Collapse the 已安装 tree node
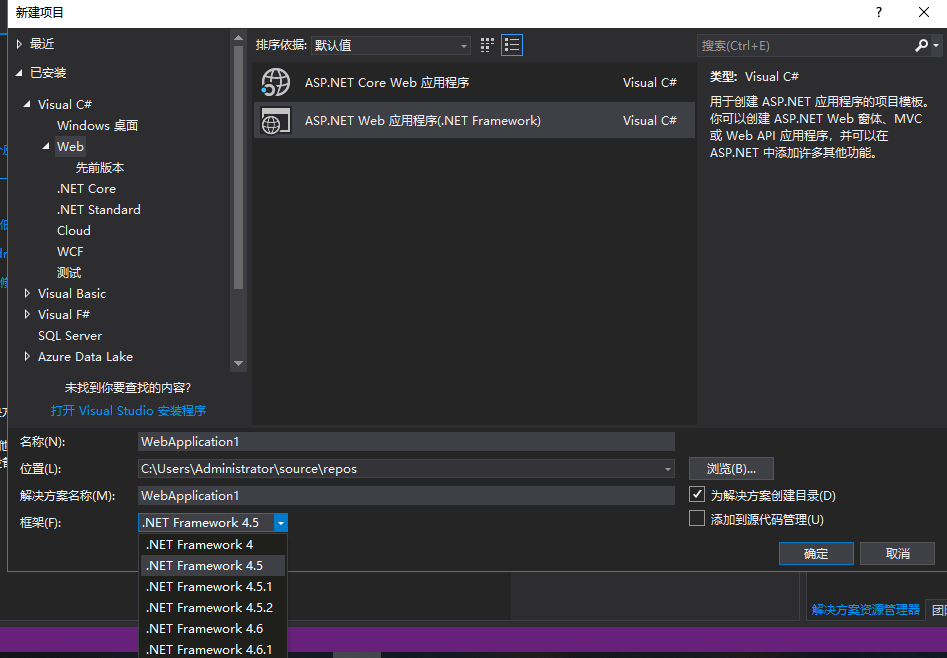 19,73
